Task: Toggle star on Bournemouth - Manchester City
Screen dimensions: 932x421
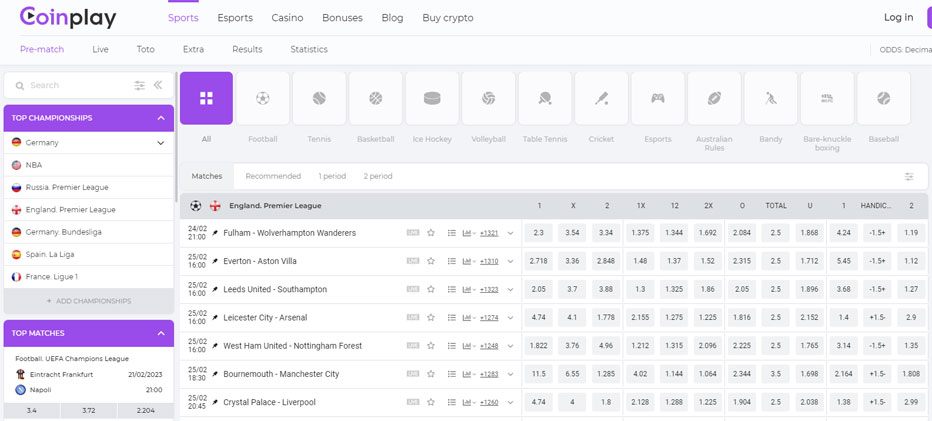Action: point(432,374)
